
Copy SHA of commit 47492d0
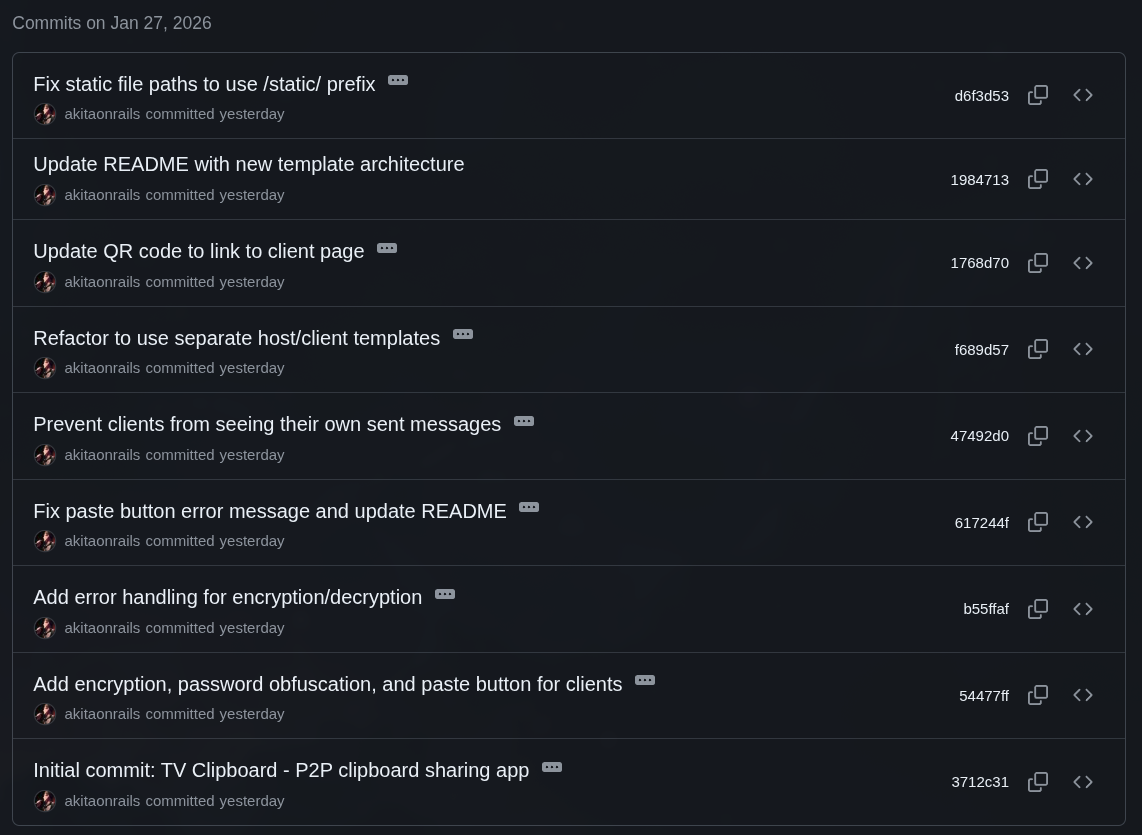point(1038,435)
